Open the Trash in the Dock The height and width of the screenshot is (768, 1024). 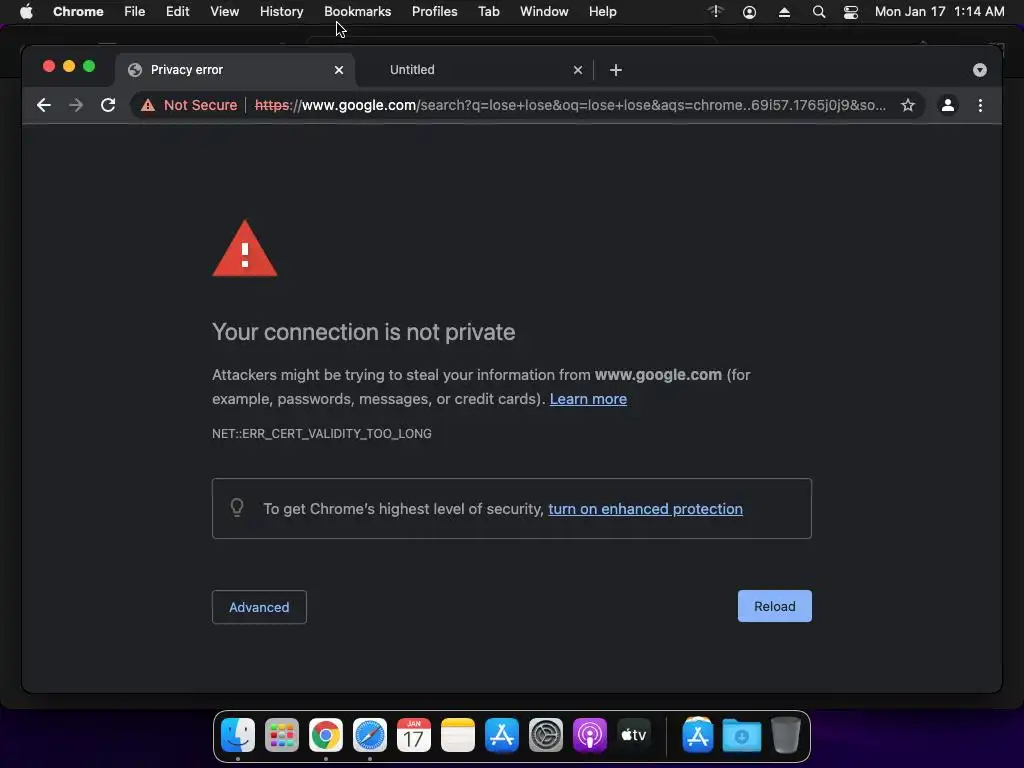click(x=786, y=735)
